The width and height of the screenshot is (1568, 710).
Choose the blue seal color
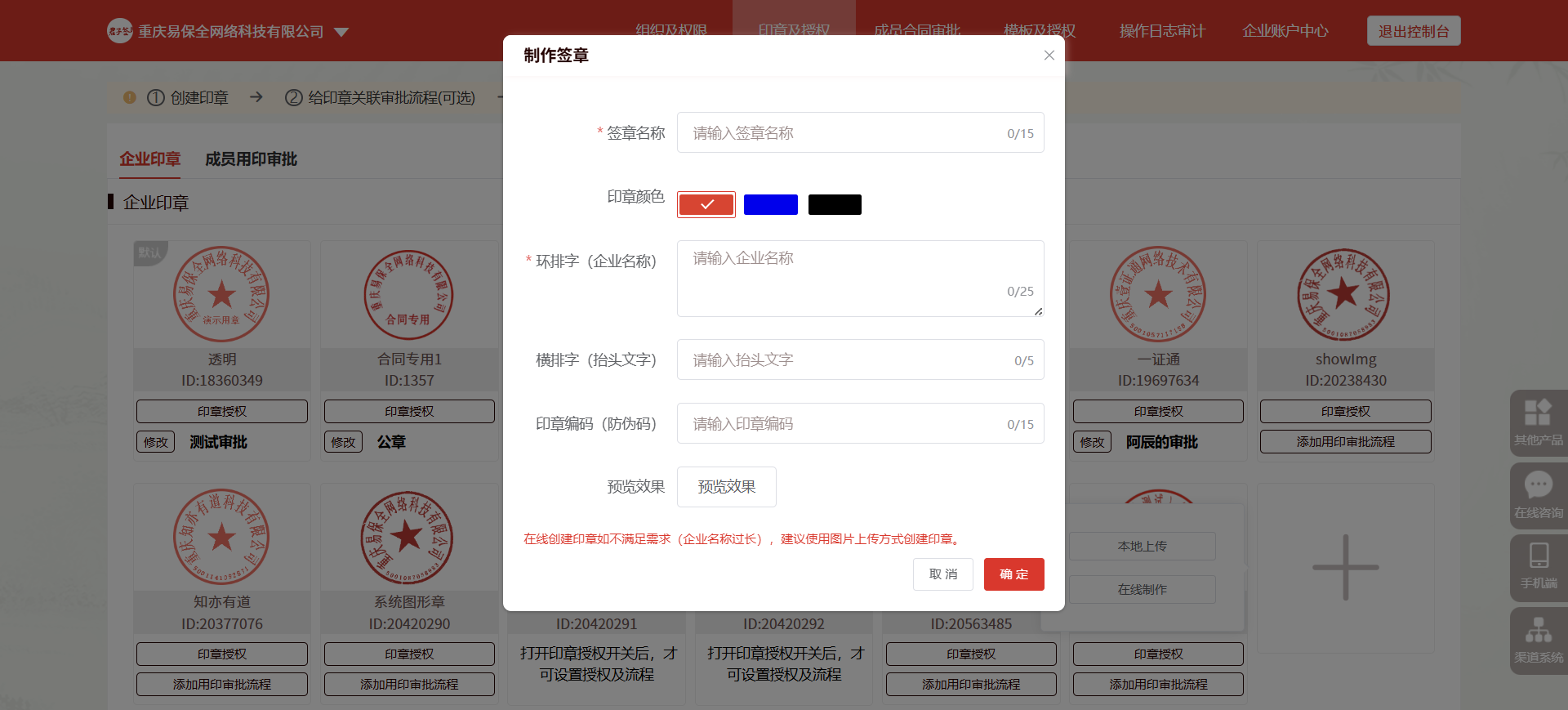770,204
